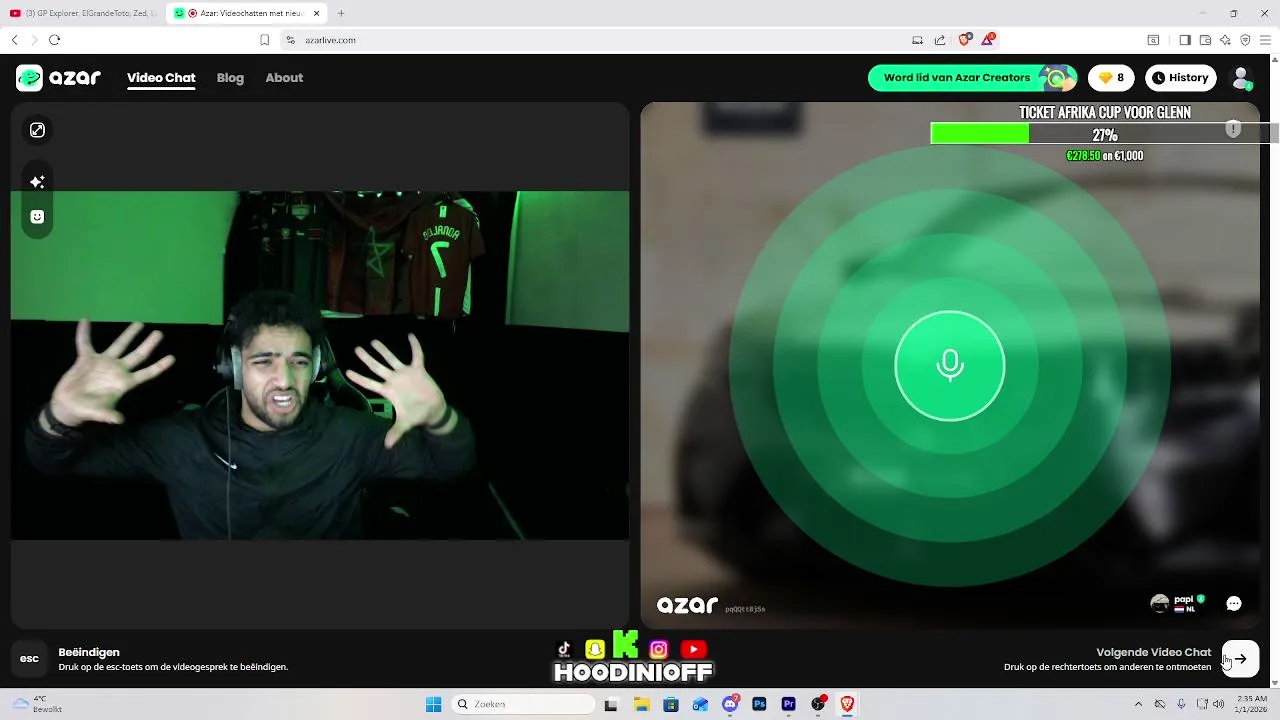The image size is (1280, 720).
Task: Click the screen cast icon in address bar
Action: click(x=917, y=40)
